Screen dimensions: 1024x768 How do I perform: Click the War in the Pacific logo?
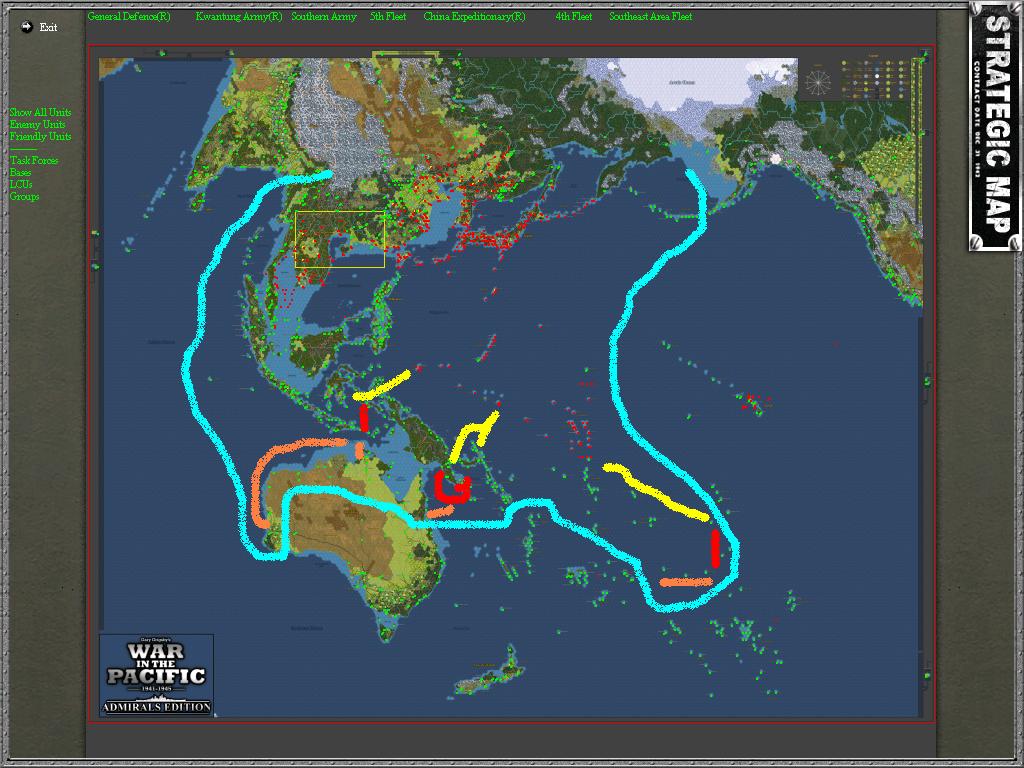tap(157, 675)
